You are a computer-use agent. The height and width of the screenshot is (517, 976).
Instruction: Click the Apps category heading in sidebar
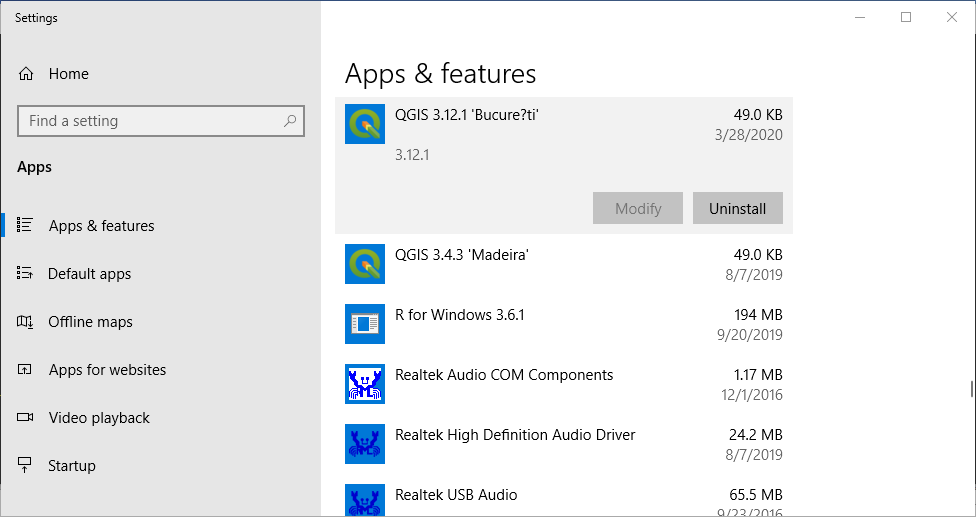[34, 167]
